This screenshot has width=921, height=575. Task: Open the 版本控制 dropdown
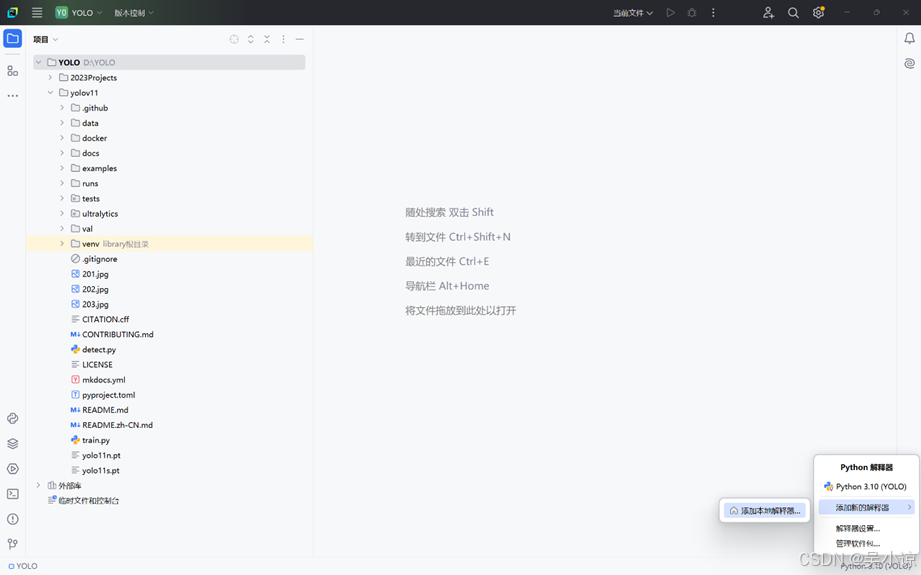pyautogui.click(x=134, y=12)
